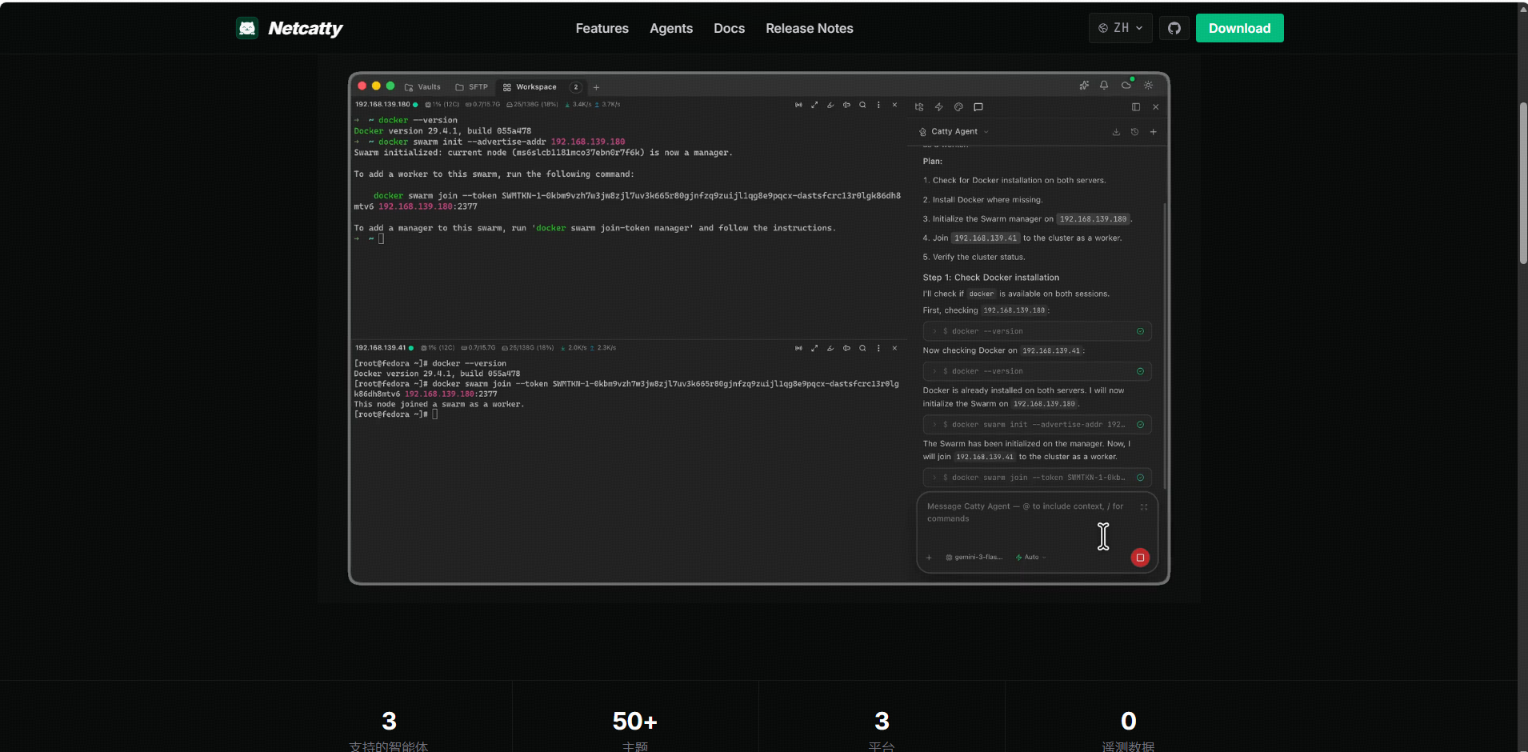1528x752 pixels.
Task: Open more options on 192.168.139.180 terminal
Action: (x=878, y=105)
